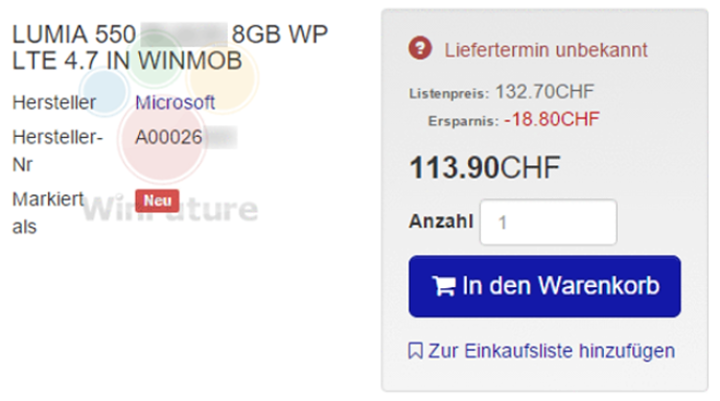Click the Markiert als label
This screenshot has width=720, height=401.
click(48, 213)
